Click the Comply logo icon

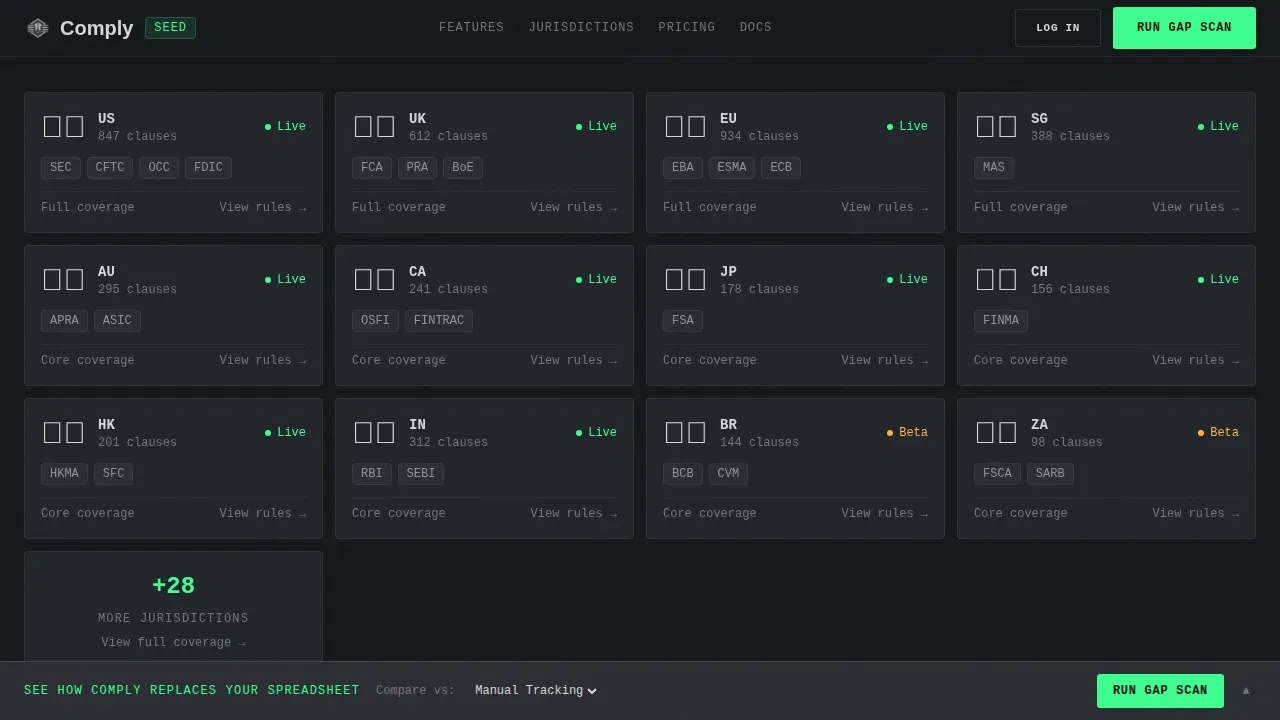tap(37, 28)
